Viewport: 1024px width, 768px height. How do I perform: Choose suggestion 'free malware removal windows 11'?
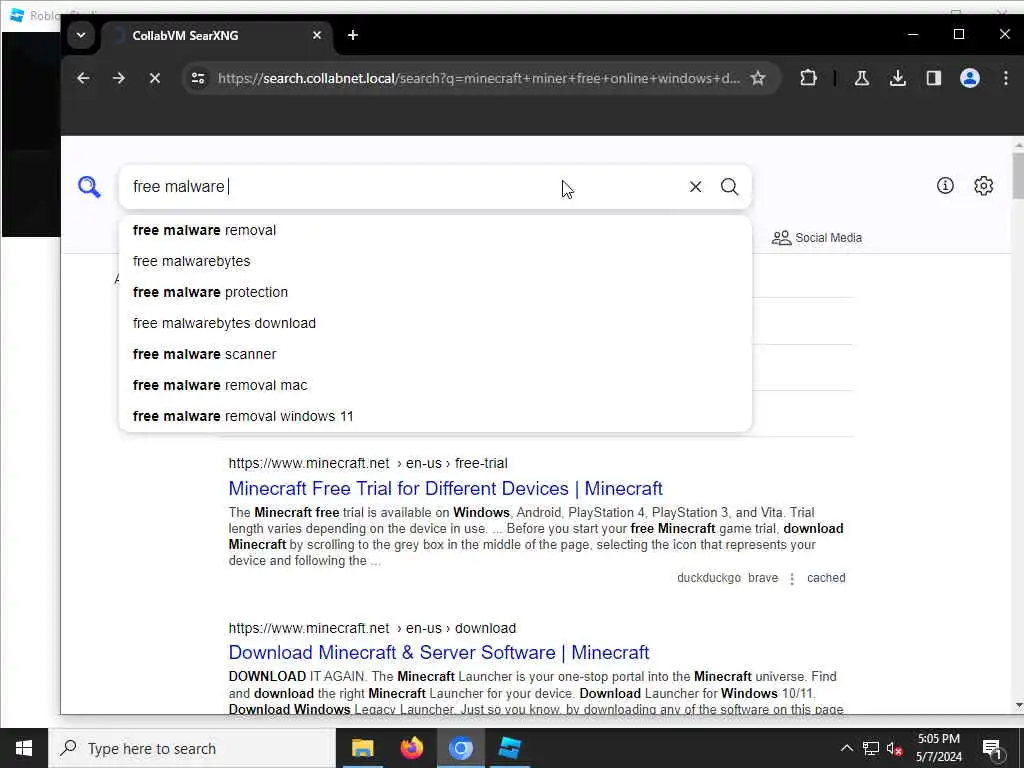[x=435, y=416]
